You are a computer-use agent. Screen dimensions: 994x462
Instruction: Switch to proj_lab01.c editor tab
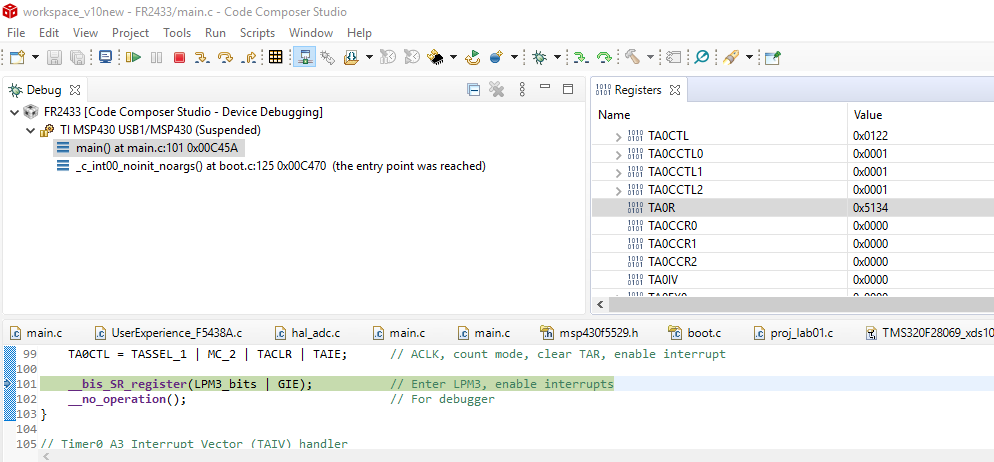(x=794, y=332)
